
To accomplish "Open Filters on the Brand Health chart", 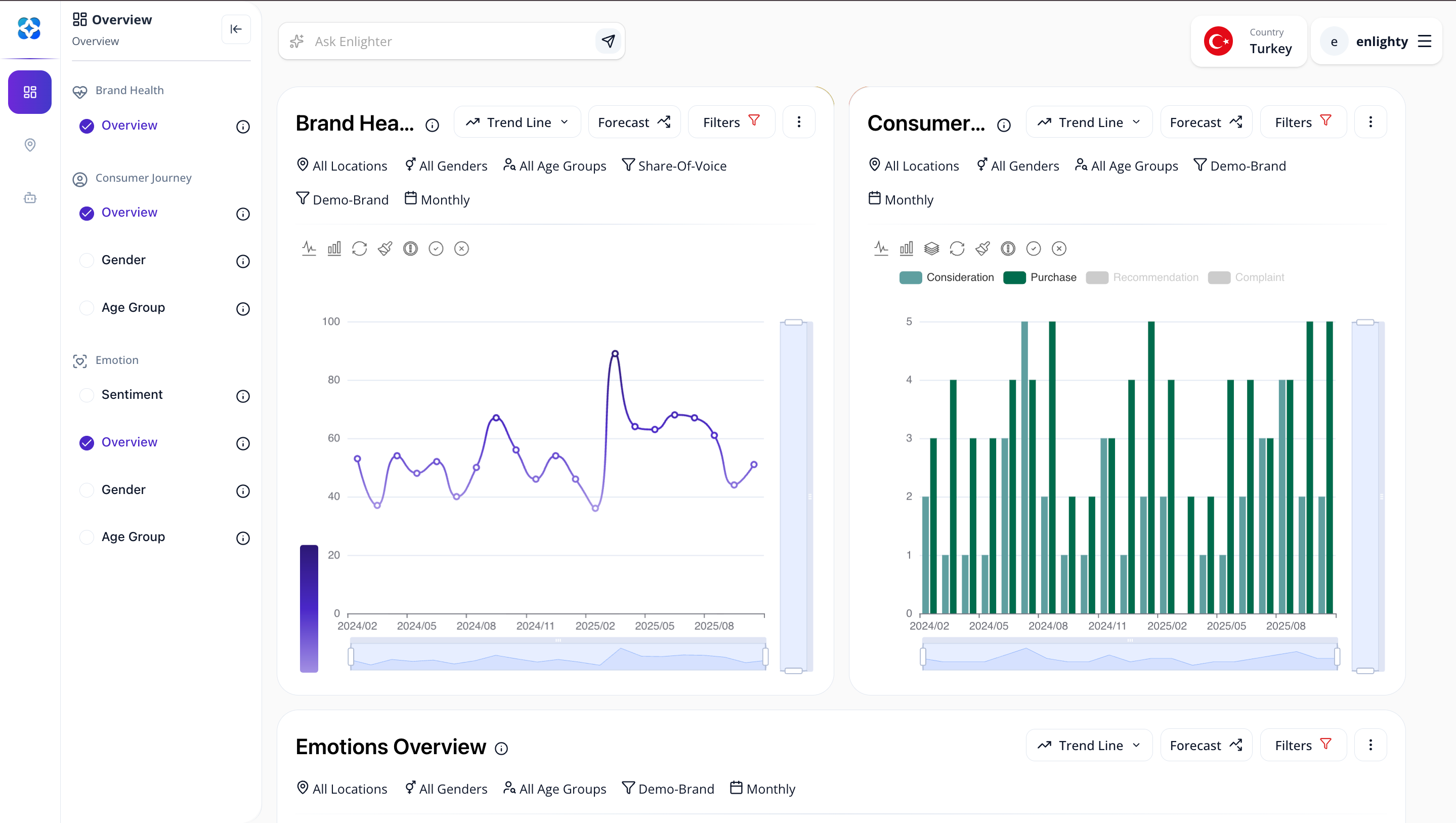I will tap(731, 121).
